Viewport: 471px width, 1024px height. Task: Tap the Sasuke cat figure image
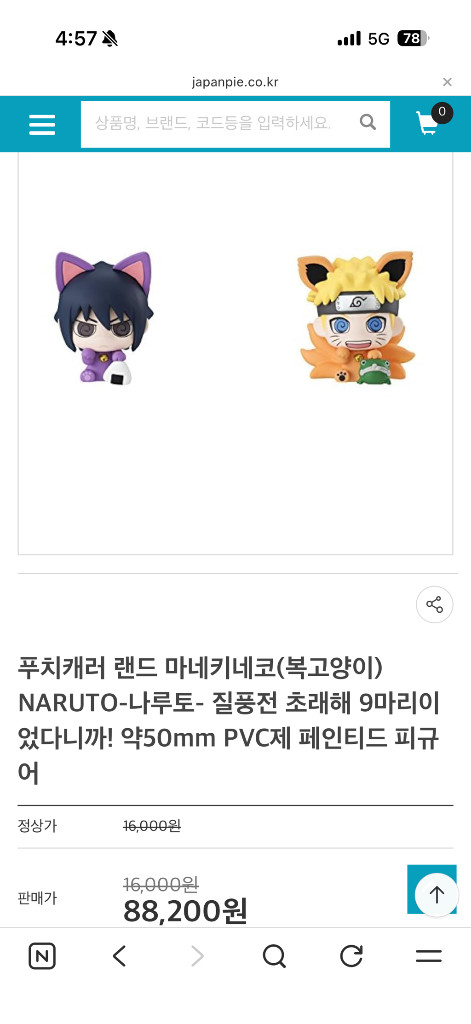[x=103, y=317]
